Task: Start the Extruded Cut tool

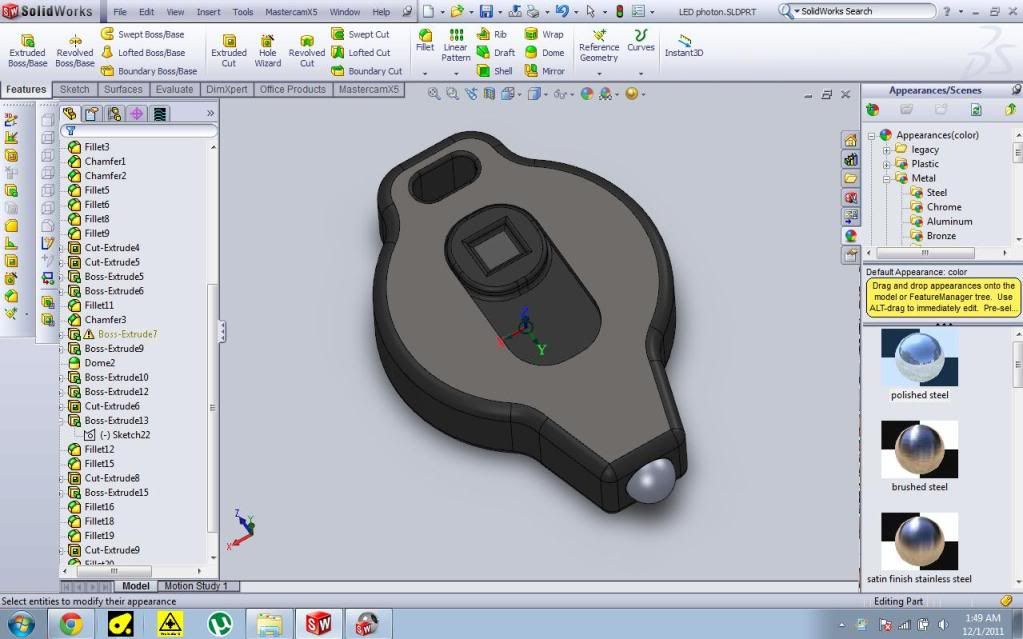Action: click(229, 50)
